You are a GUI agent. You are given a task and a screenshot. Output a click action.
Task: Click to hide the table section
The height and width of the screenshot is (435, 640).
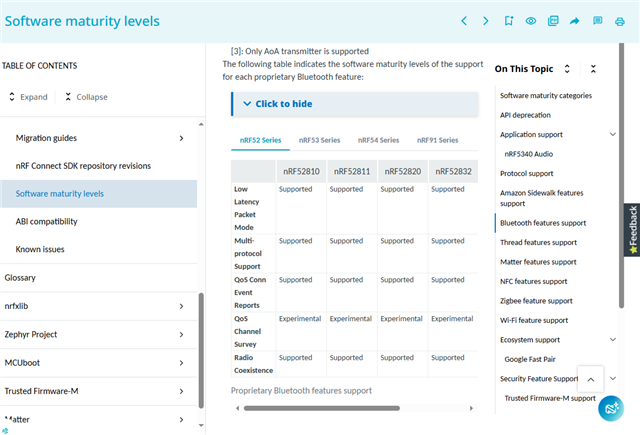[x=354, y=104]
